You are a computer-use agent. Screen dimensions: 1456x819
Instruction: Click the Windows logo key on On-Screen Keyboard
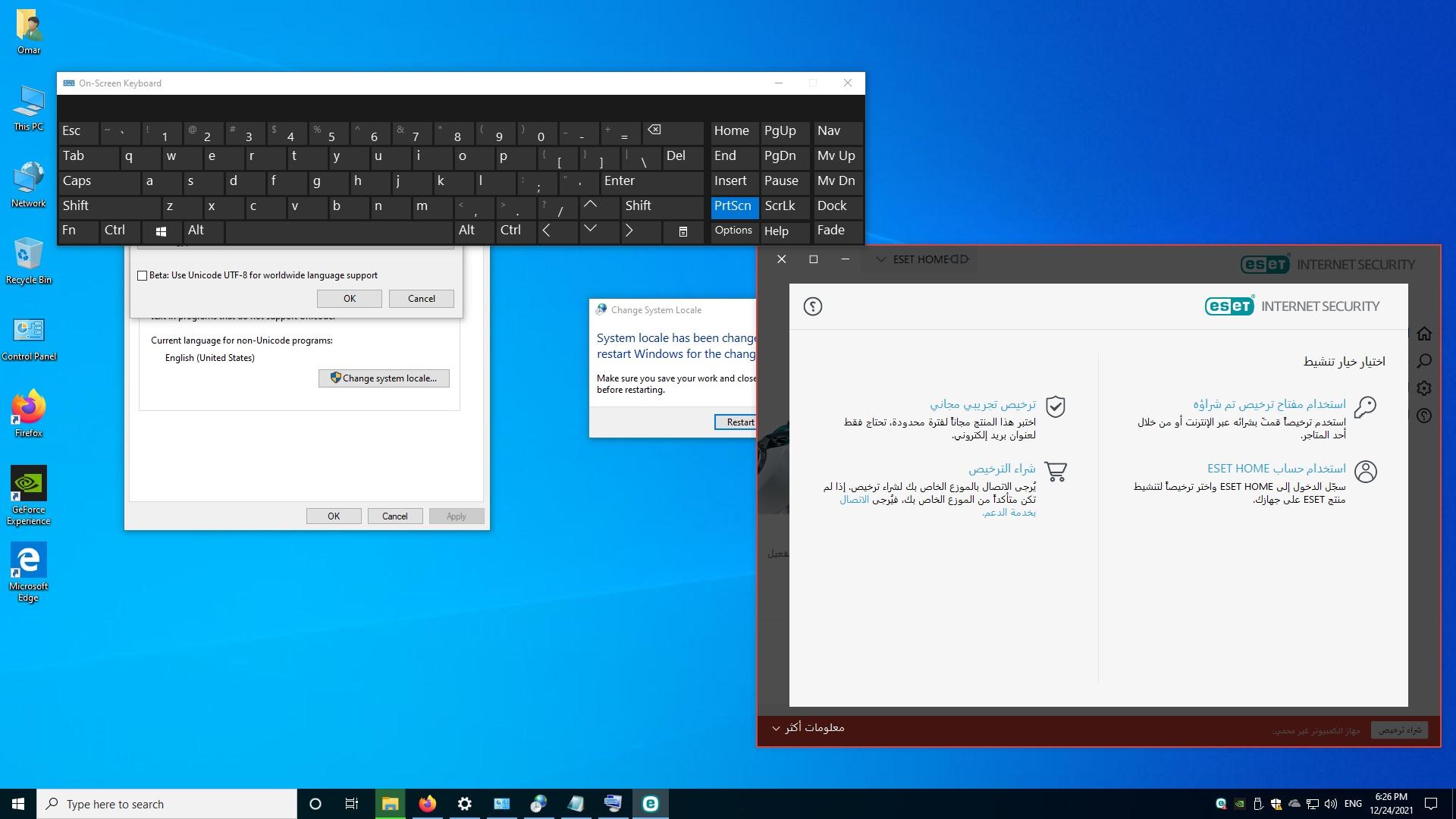pyautogui.click(x=162, y=231)
